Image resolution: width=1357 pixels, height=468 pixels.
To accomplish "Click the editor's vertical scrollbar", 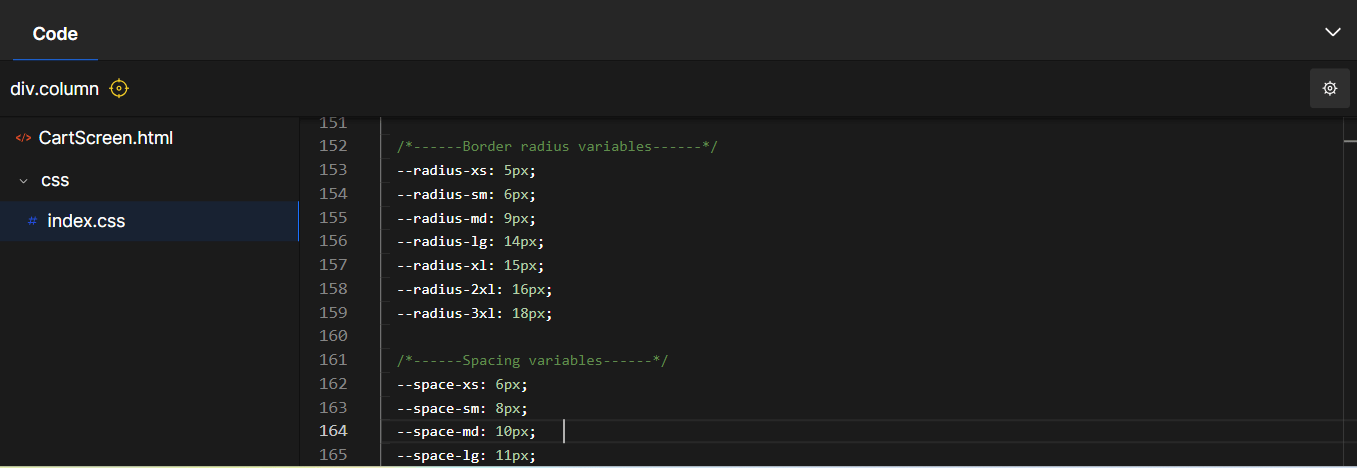I will (x=1350, y=290).
